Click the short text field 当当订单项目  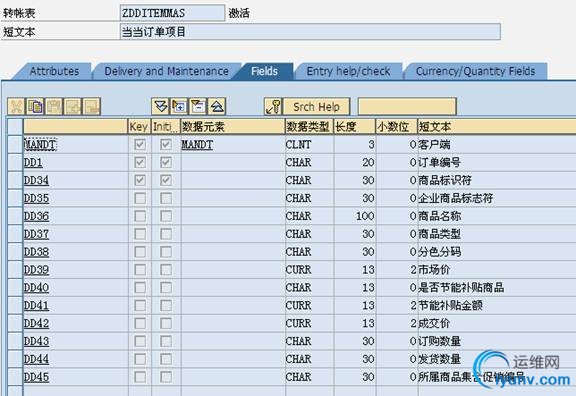[x=310, y=32]
